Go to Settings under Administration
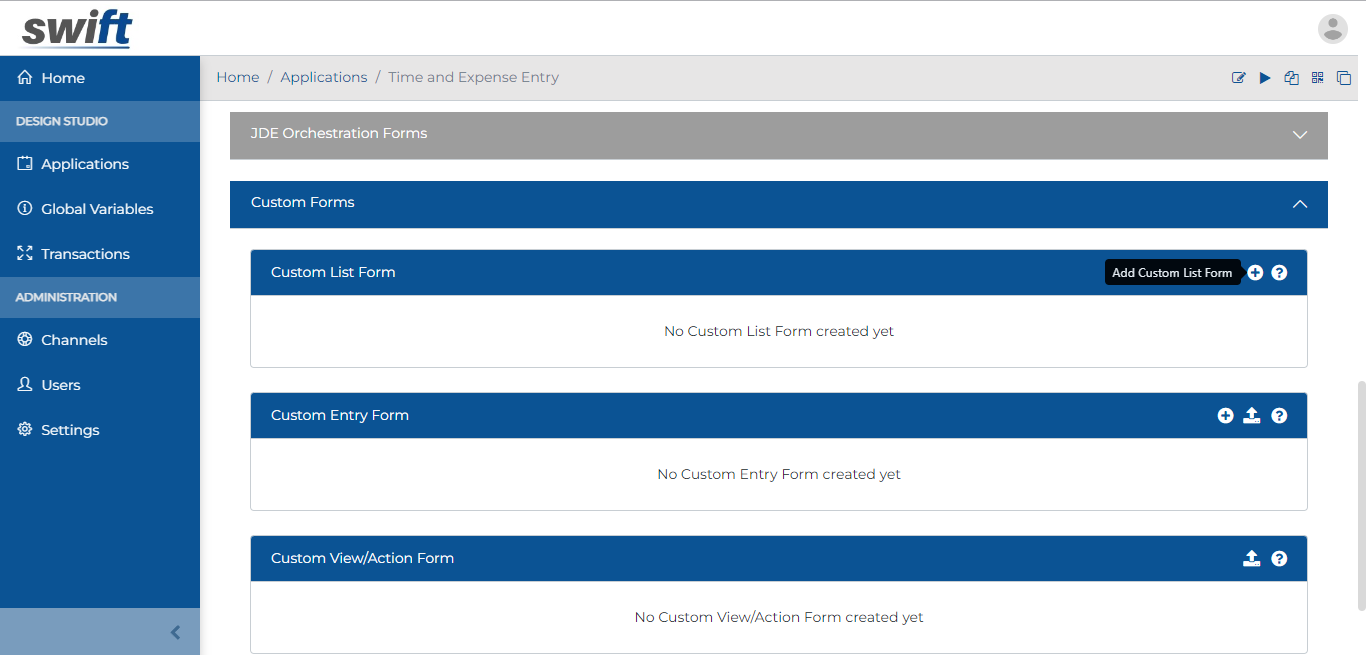Image resolution: width=1366 pixels, height=655 pixels. click(70, 429)
